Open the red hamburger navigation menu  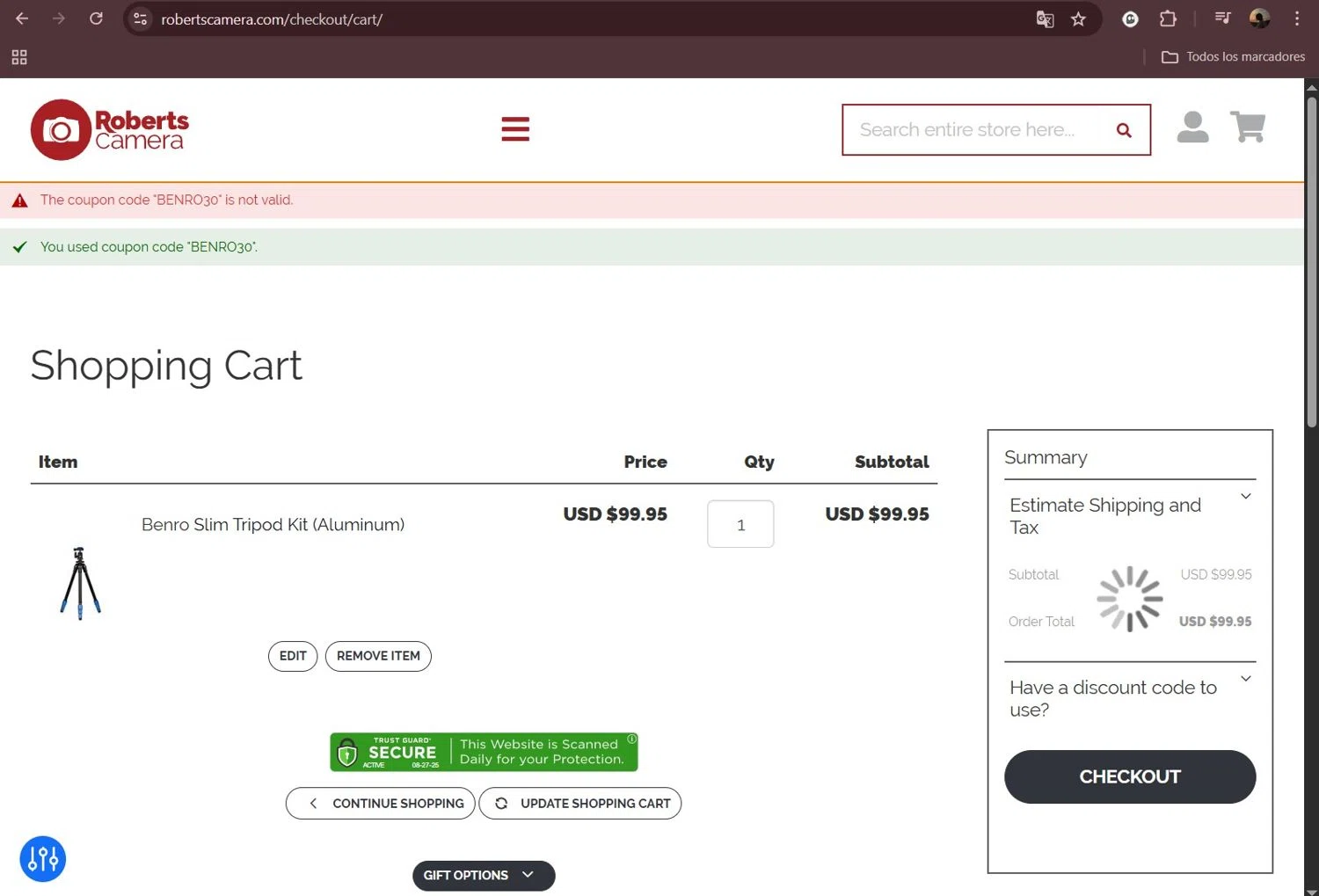(x=515, y=129)
